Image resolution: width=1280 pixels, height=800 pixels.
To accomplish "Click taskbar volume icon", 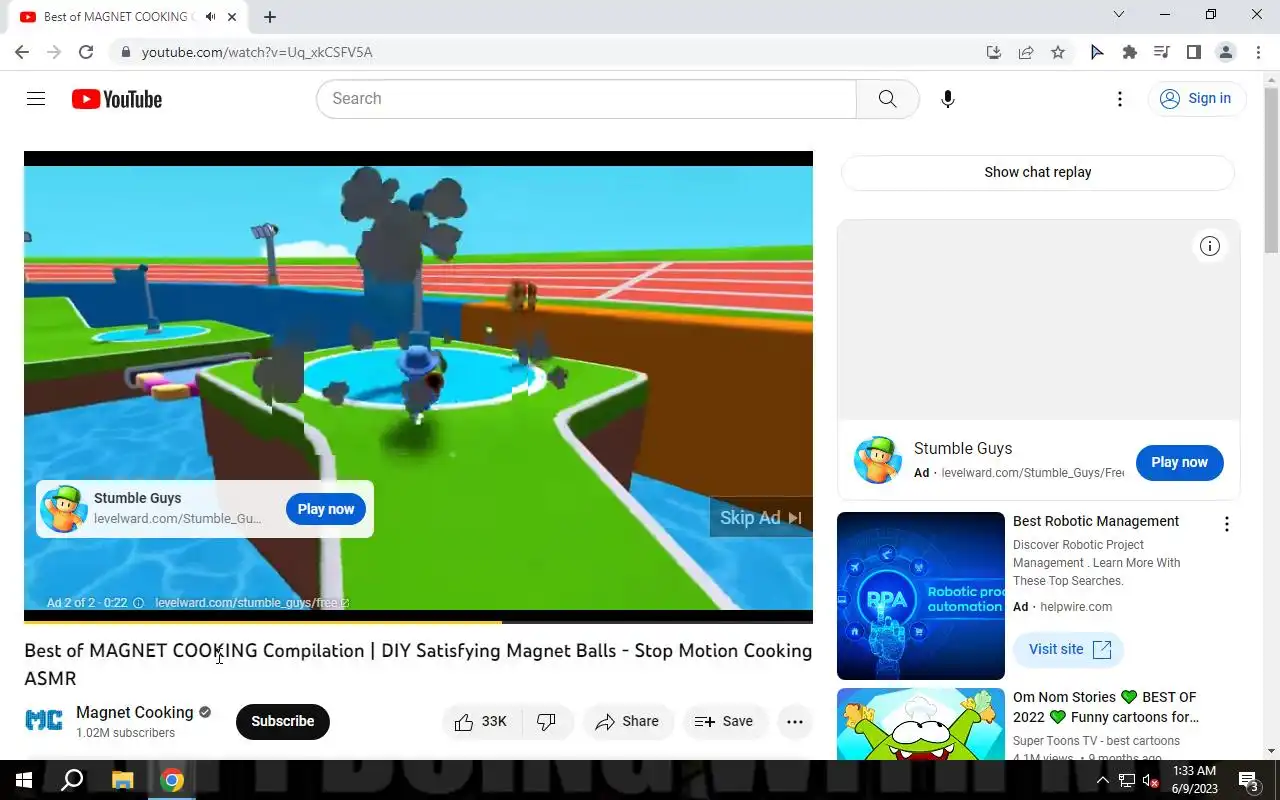I will coord(1150,781).
